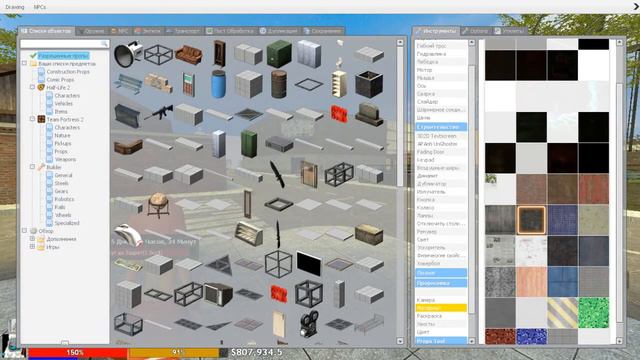Spawn the stacked cardboard boxes prop
Image resolution: width=640 pixels, height=360 pixels.
[158, 83]
